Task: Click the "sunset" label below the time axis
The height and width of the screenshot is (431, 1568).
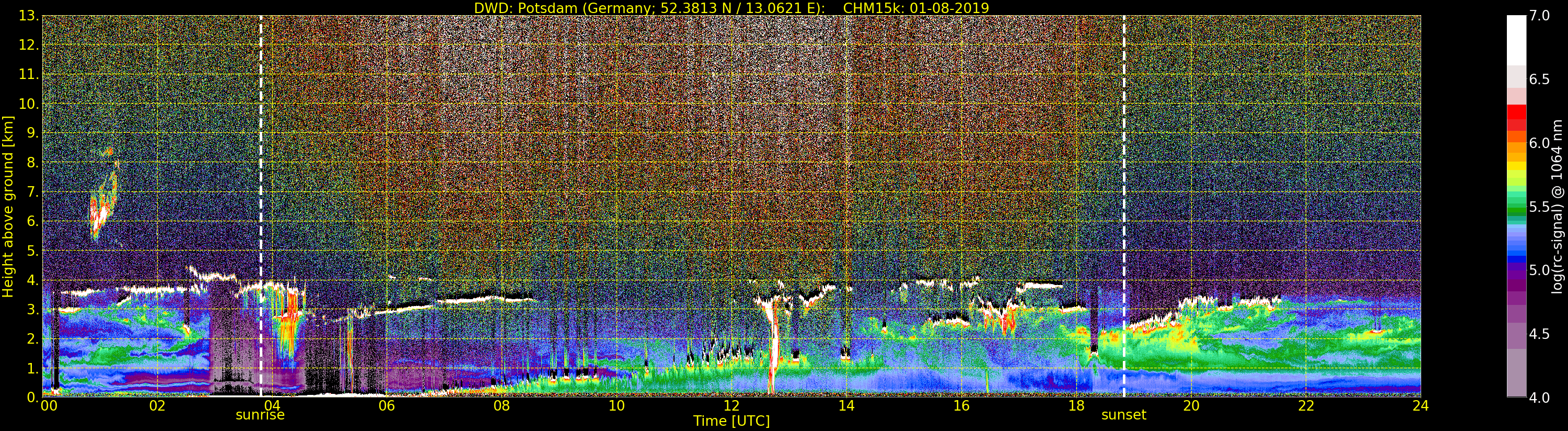Action: [x=1124, y=415]
